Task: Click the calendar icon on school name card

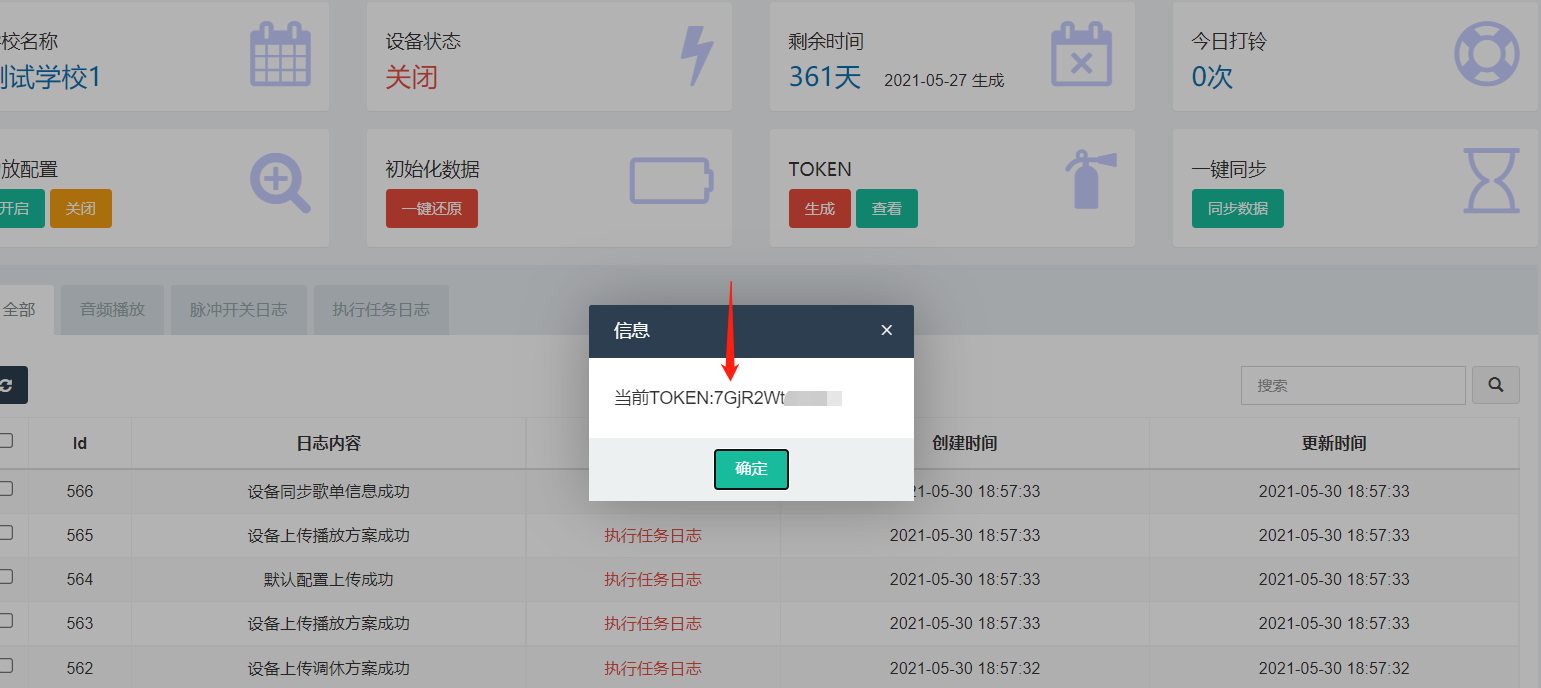Action: [280, 56]
